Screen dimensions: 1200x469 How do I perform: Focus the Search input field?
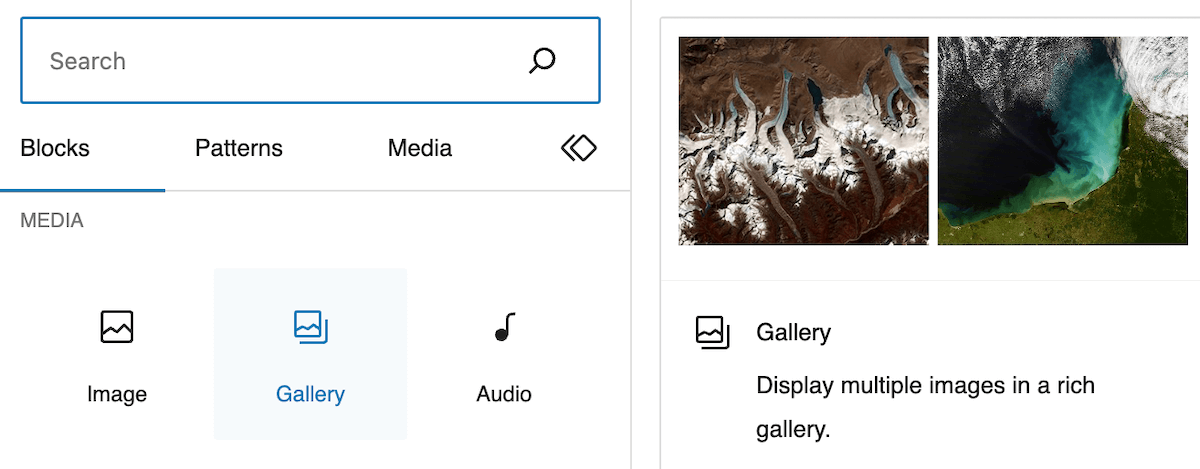pos(310,60)
